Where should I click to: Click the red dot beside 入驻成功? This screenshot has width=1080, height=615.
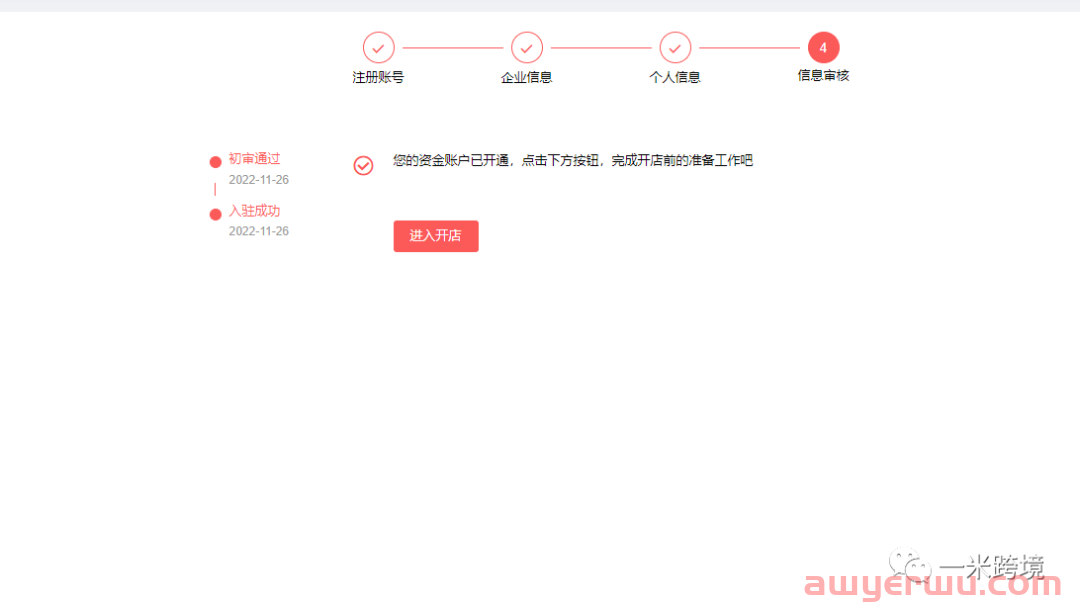coord(215,214)
